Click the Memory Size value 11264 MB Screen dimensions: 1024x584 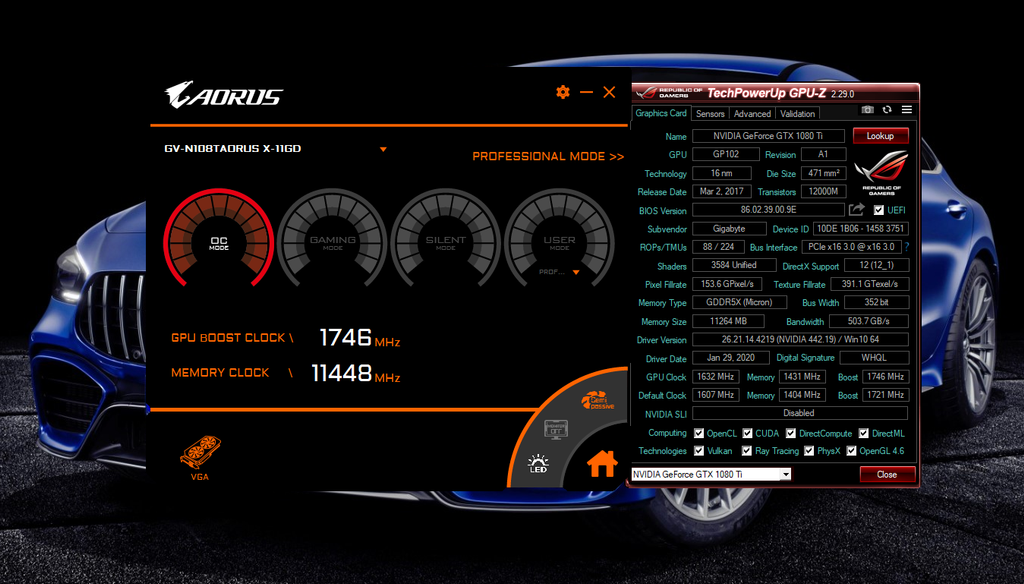(x=728, y=321)
